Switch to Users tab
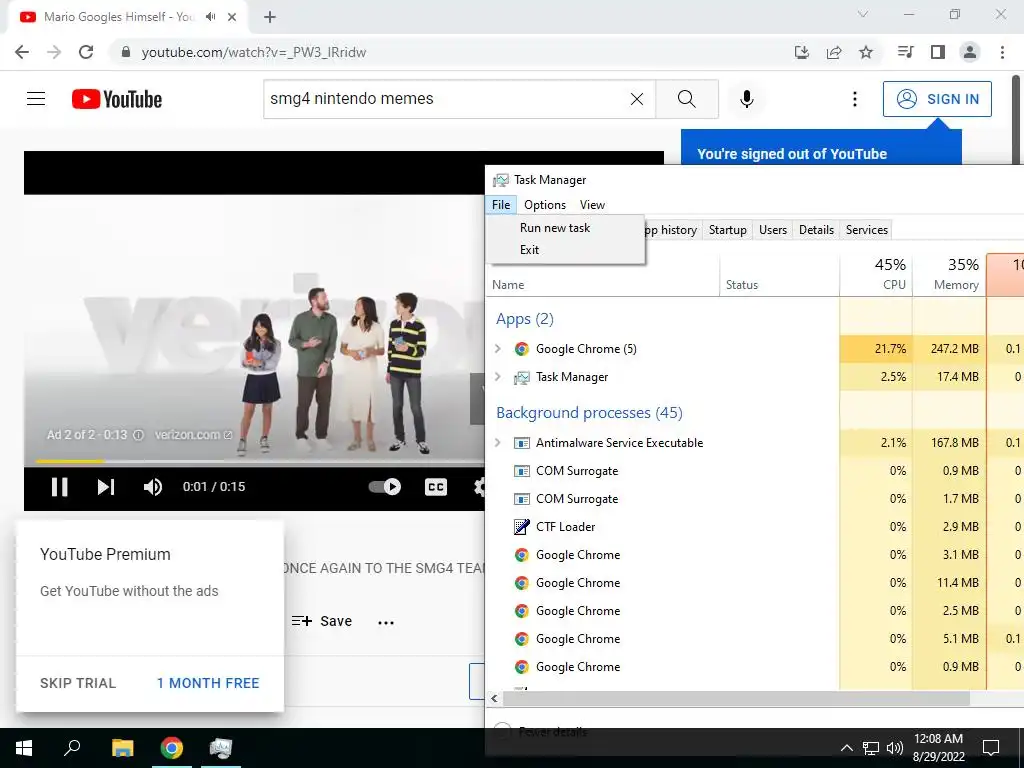 (x=773, y=230)
